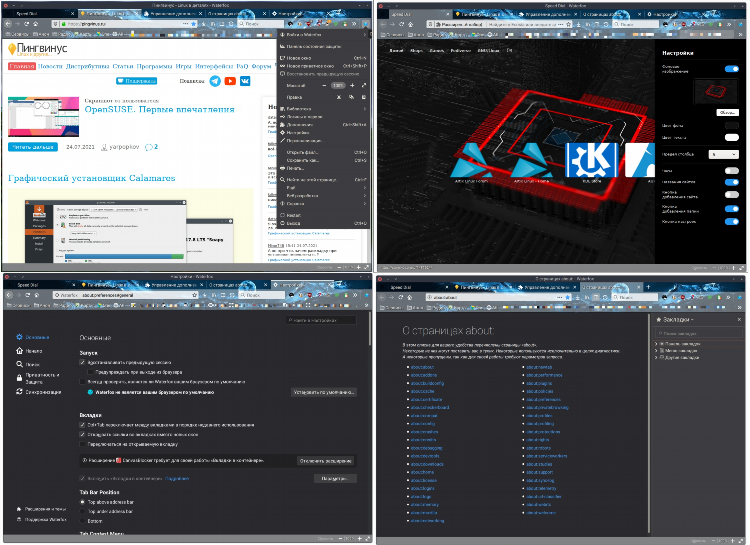Zoom in with the plus in Масштаб row
This screenshot has width=750, height=545.
click(352, 85)
